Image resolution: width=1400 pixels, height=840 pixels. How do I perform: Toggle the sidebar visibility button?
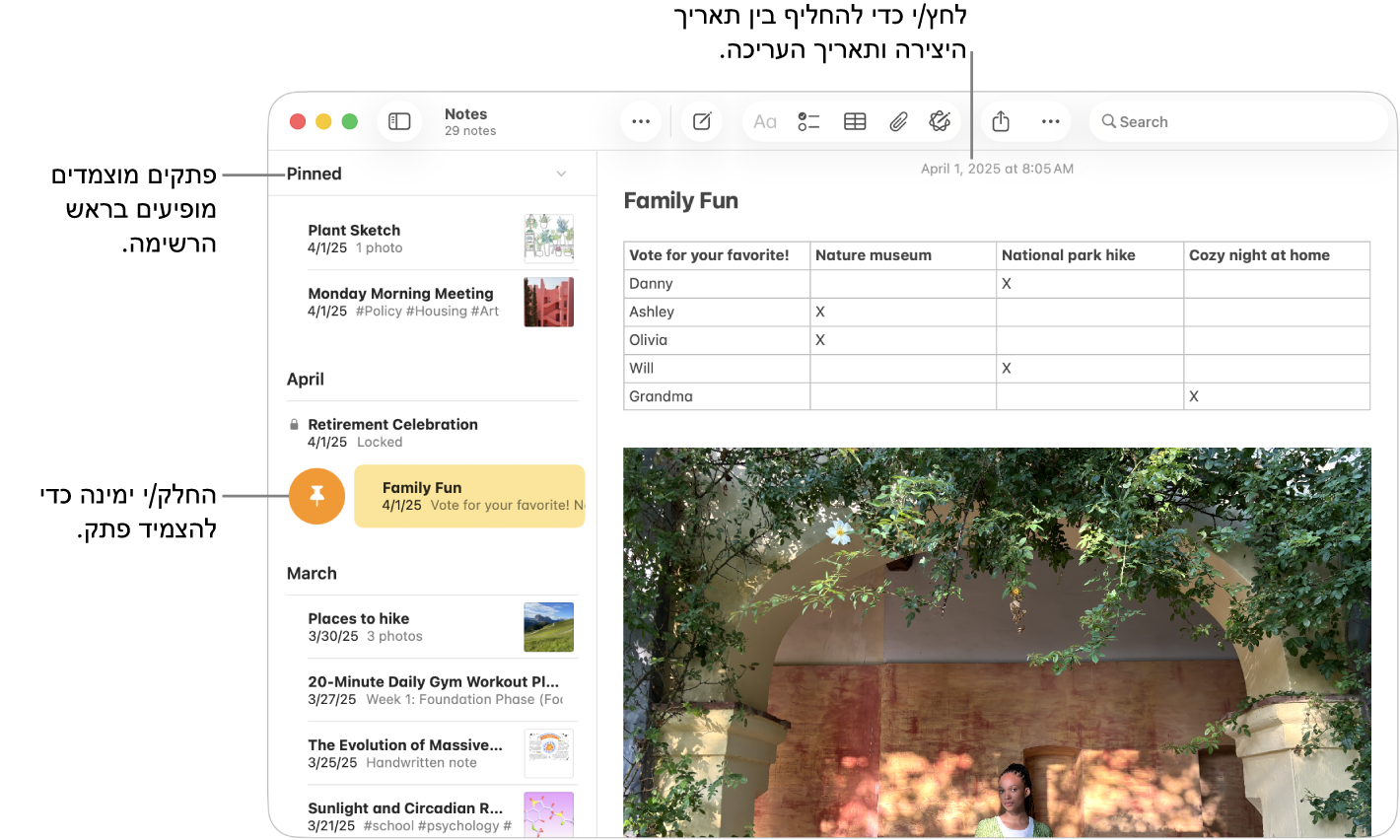(399, 121)
